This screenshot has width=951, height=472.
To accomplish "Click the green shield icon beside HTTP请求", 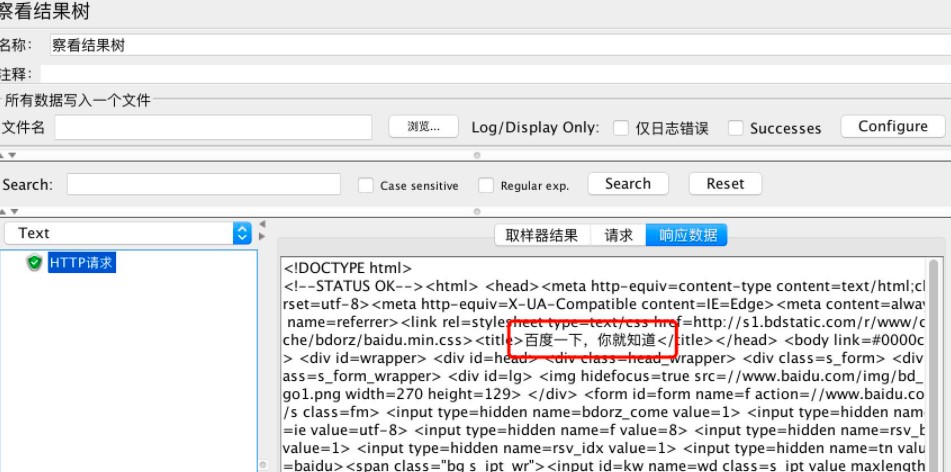I will click(35, 263).
